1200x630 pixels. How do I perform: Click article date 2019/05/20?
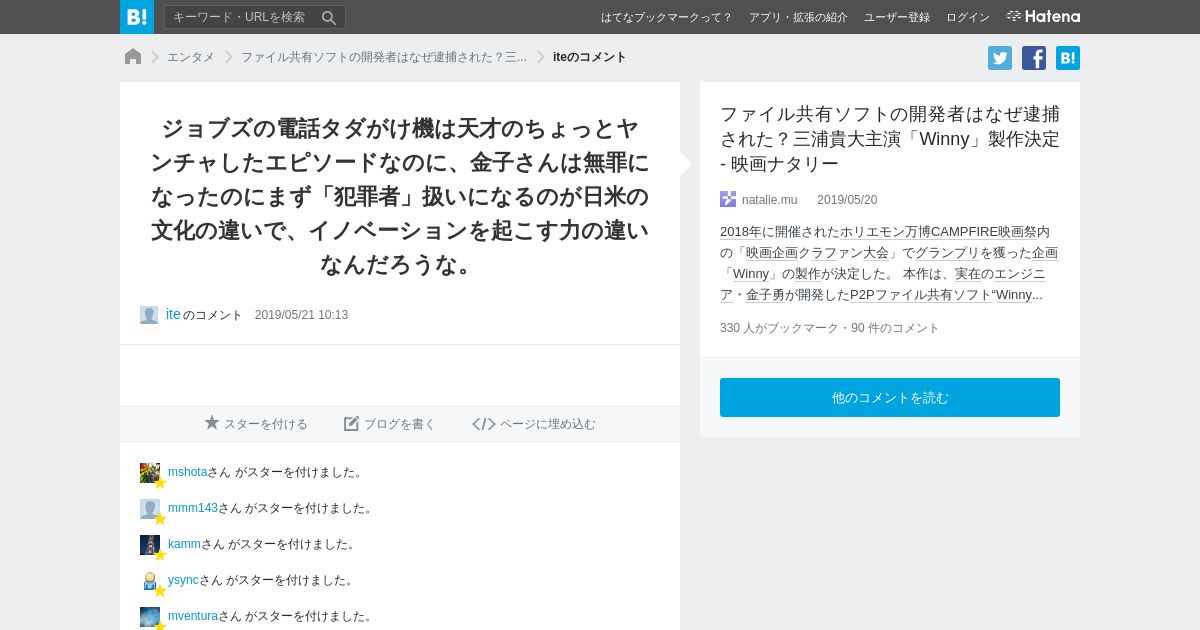(x=847, y=200)
